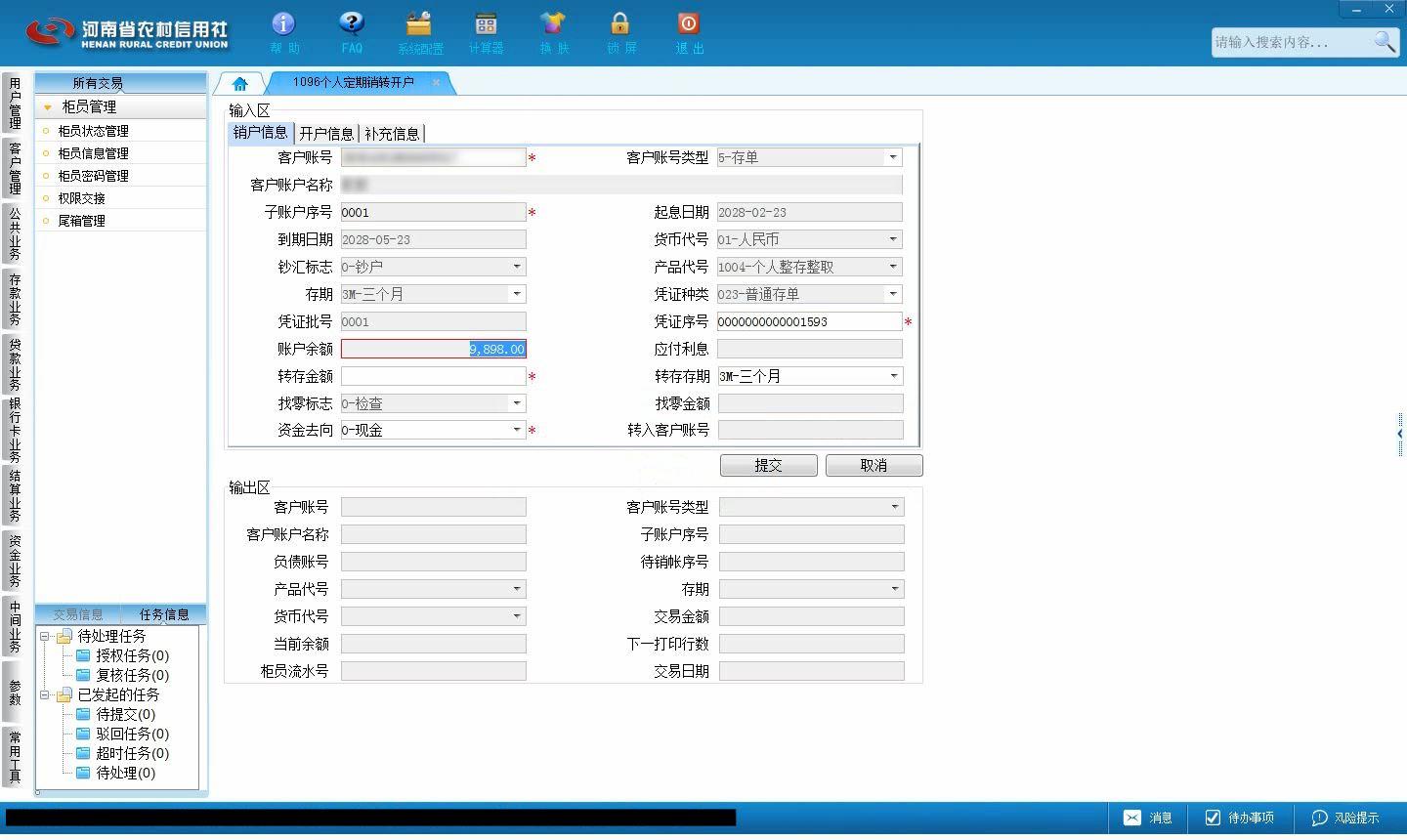Switch to the 销户信息 tab

[x=260, y=133]
